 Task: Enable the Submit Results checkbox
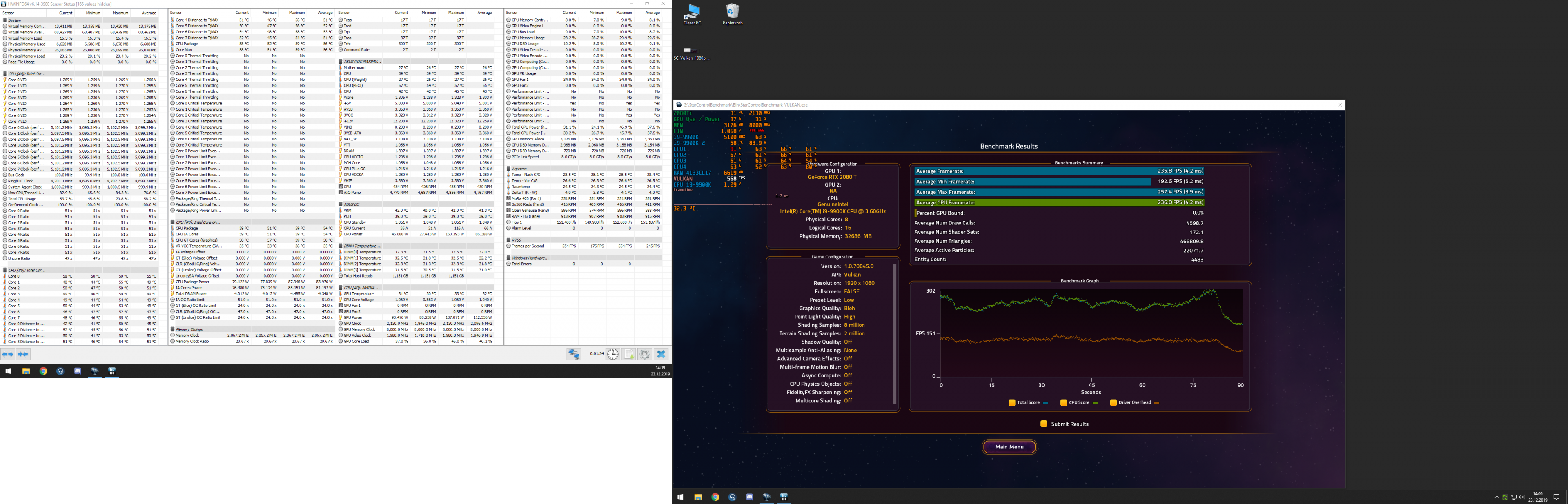1044,424
